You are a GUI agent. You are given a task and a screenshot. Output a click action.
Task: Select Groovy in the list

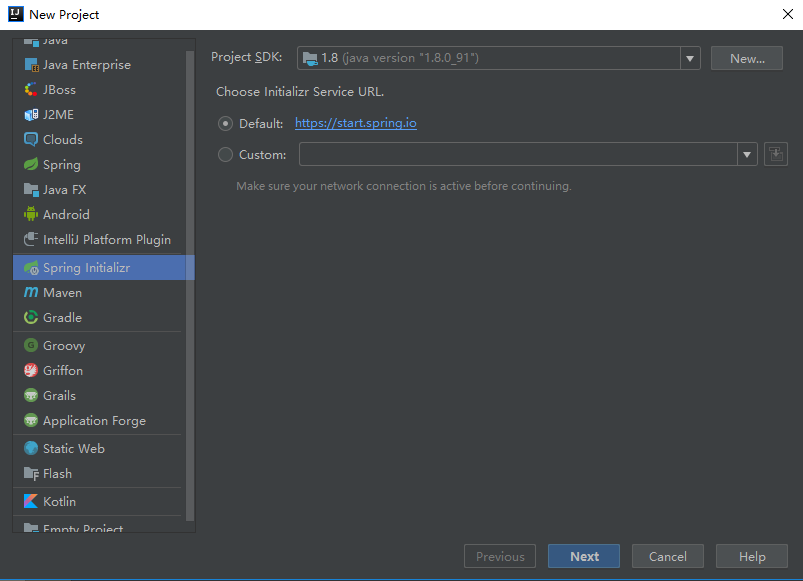tap(98, 346)
